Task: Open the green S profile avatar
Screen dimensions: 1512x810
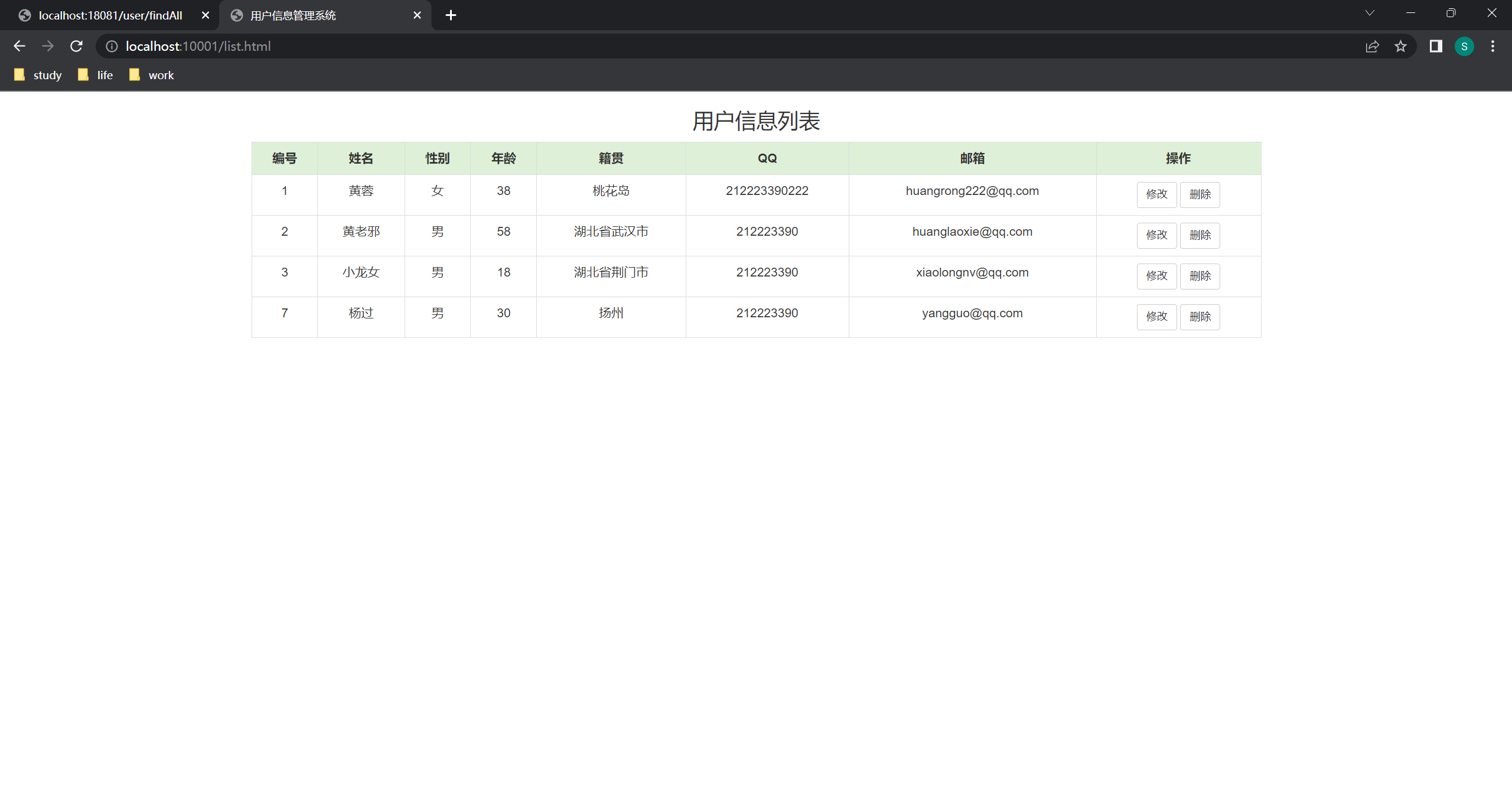Action: tap(1464, 46)
